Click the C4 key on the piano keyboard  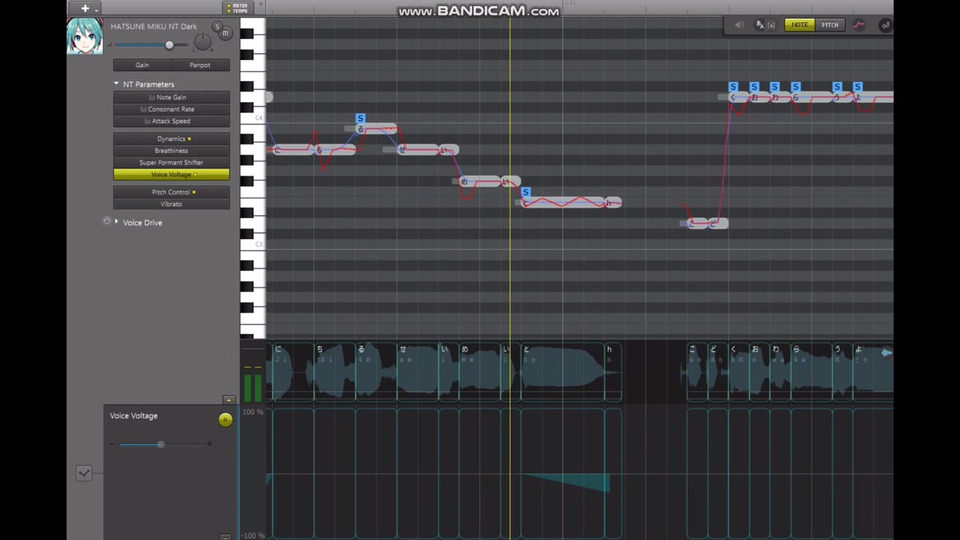[253, 118]
